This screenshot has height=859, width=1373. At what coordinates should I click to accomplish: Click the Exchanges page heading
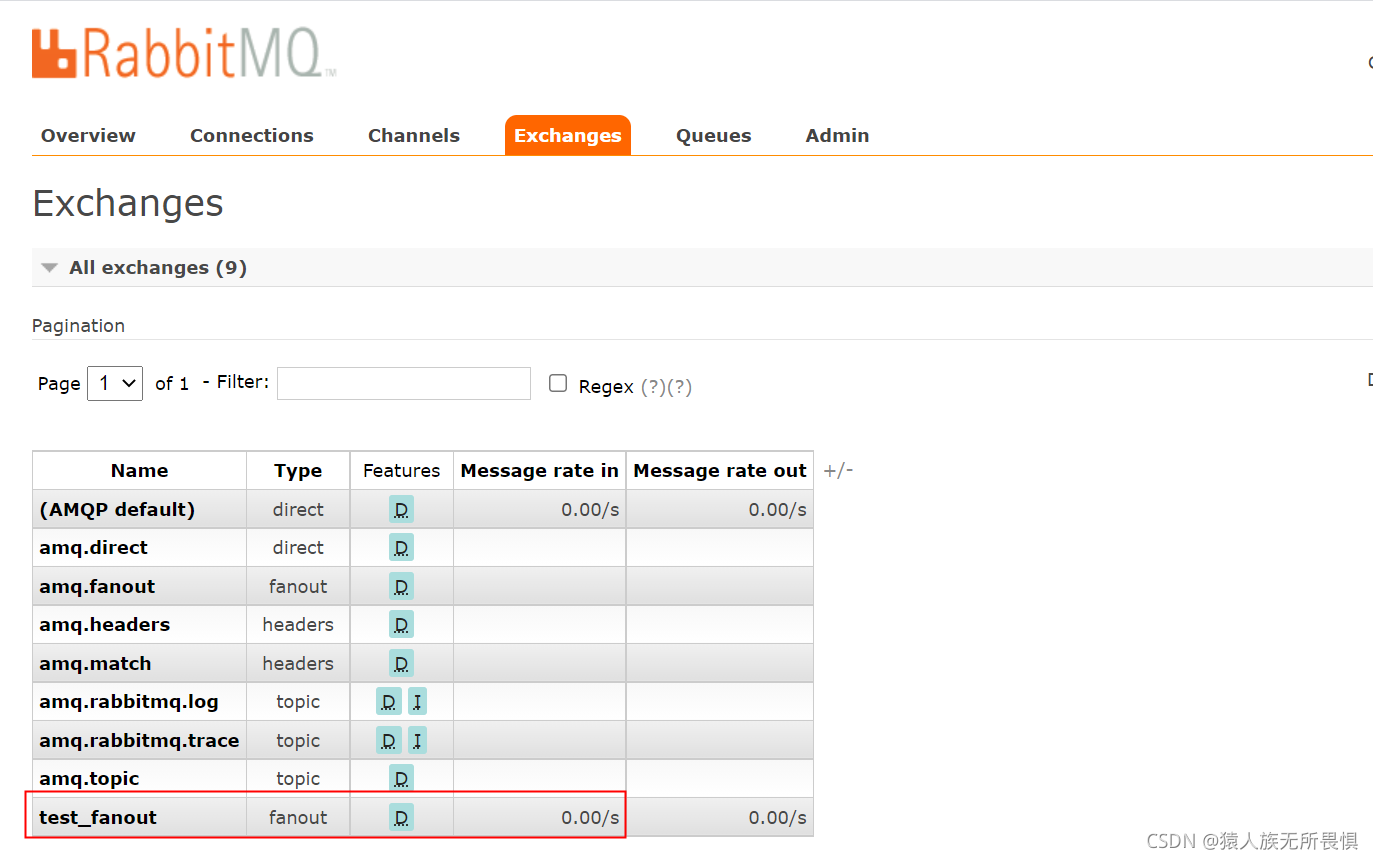tap(128, 203)
